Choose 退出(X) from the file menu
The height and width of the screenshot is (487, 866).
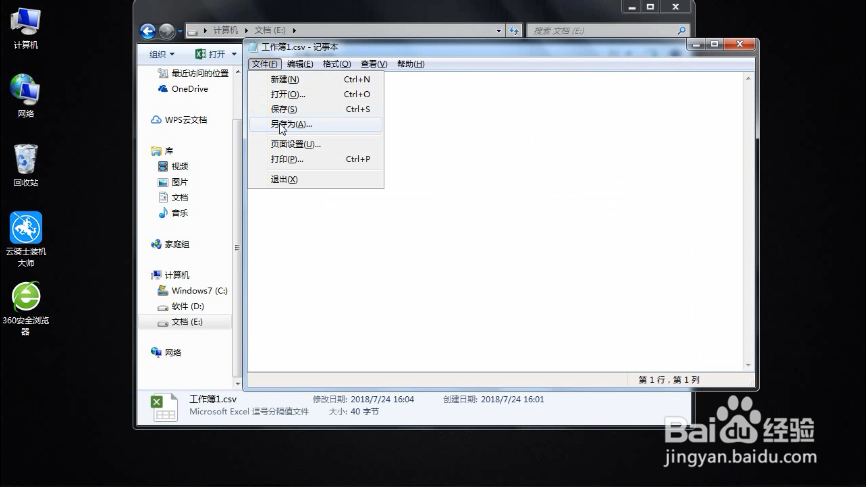pyautogui.click(x=316, y=179)
